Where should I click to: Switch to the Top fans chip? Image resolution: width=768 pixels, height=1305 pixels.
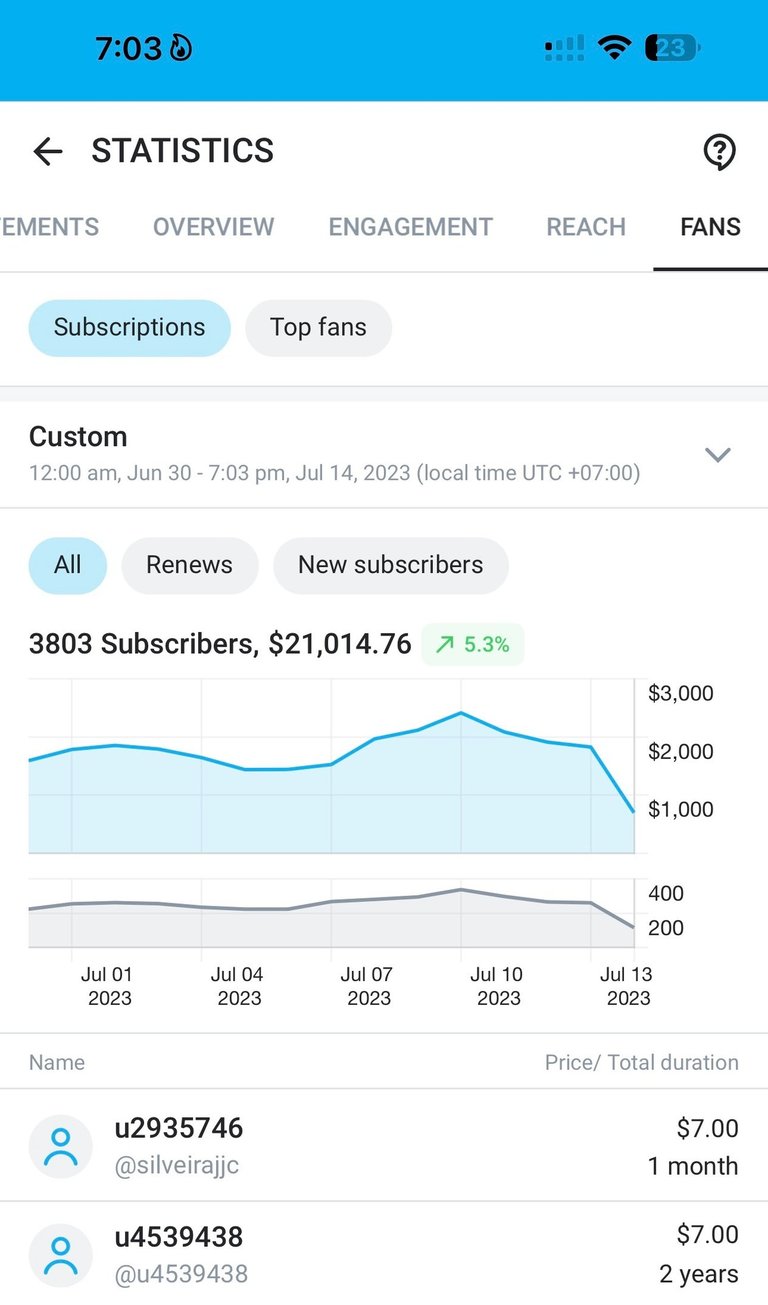(x=318, y=328)
